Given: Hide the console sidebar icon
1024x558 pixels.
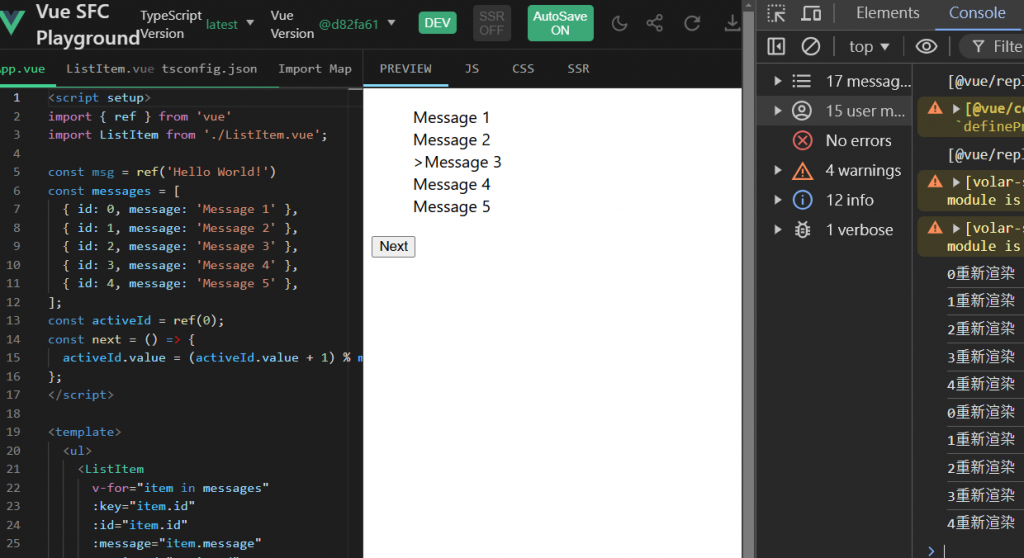Looking at the screenshot, I should (x=776, y=46).
